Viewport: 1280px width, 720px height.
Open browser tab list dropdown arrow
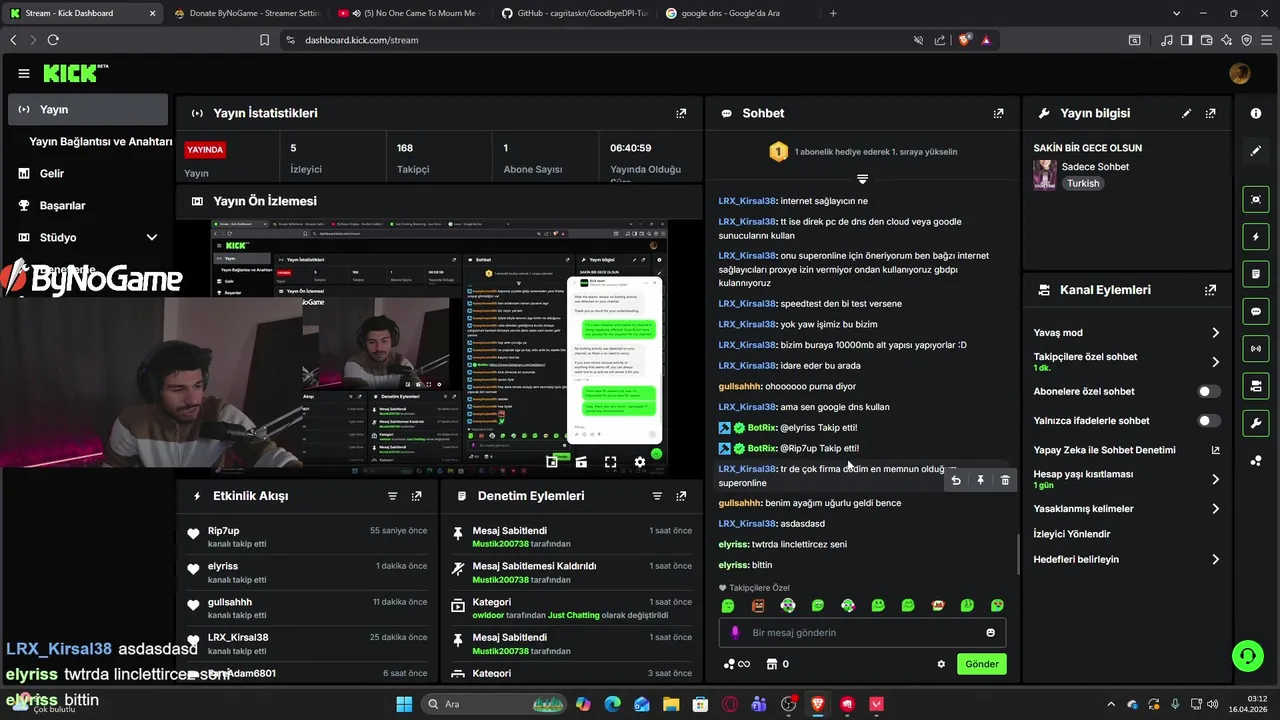pos(1175,13)
